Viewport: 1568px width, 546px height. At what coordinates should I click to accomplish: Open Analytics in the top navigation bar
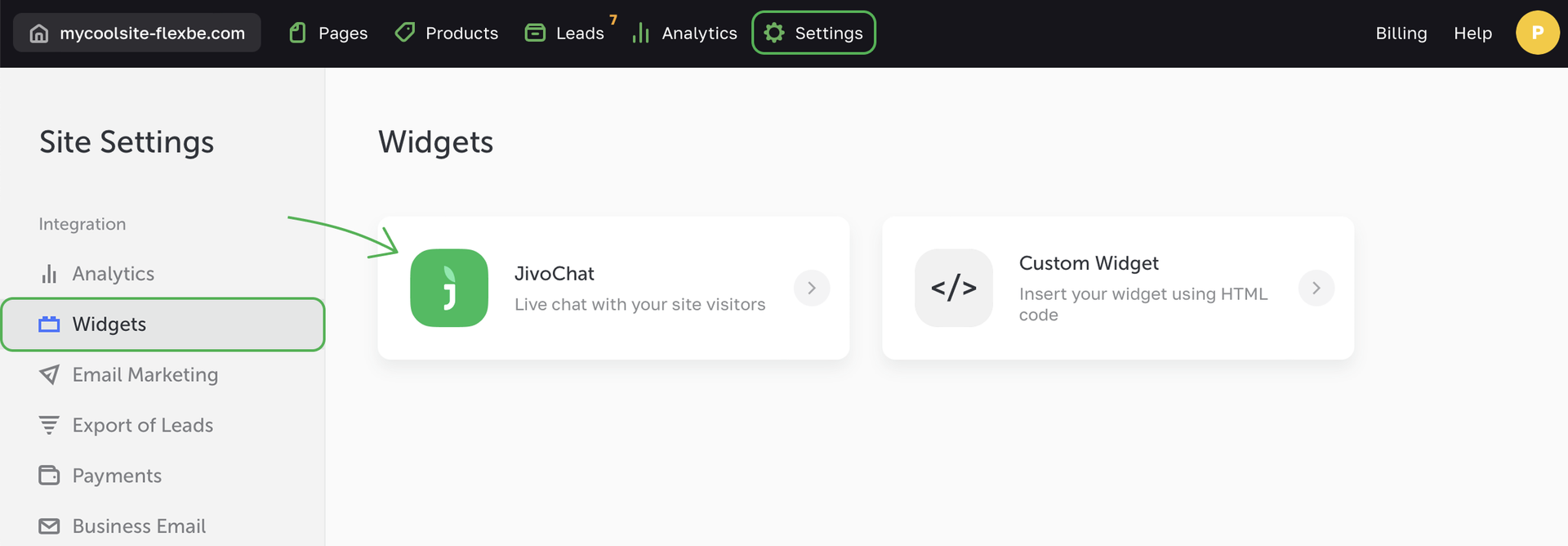[685, 34]
